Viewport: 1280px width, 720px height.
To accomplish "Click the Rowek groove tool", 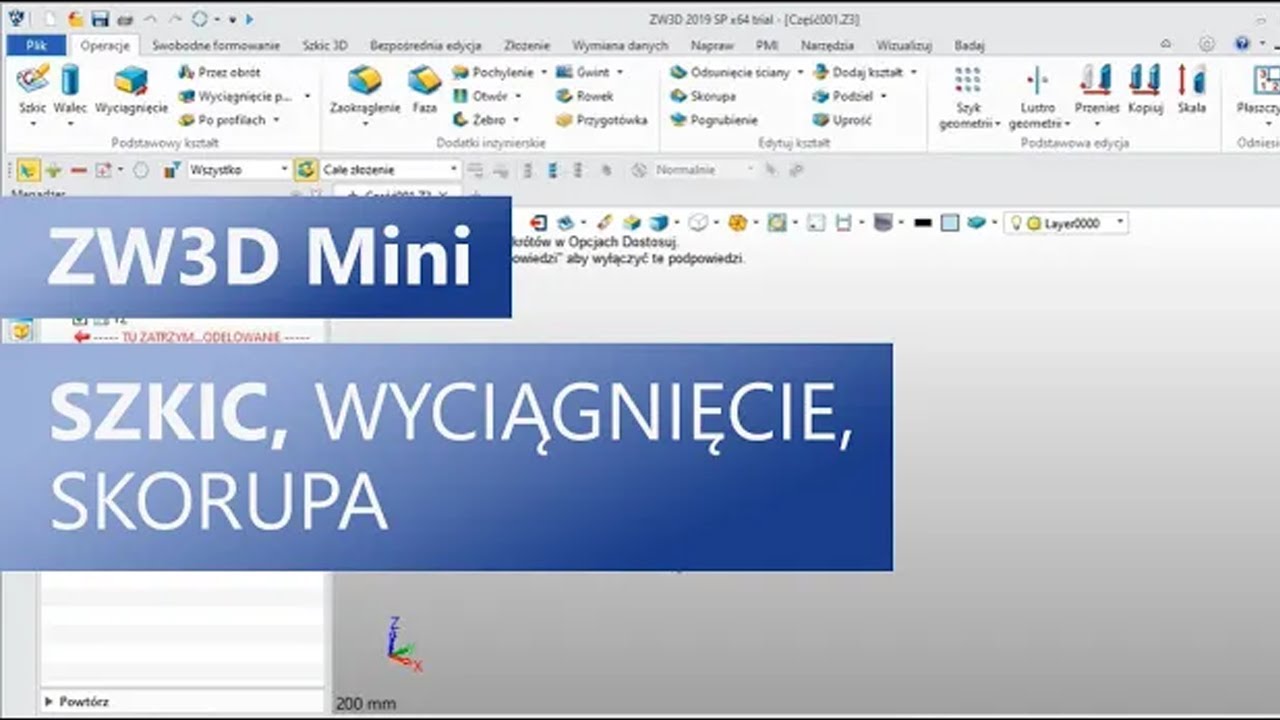I will (585, 96).
